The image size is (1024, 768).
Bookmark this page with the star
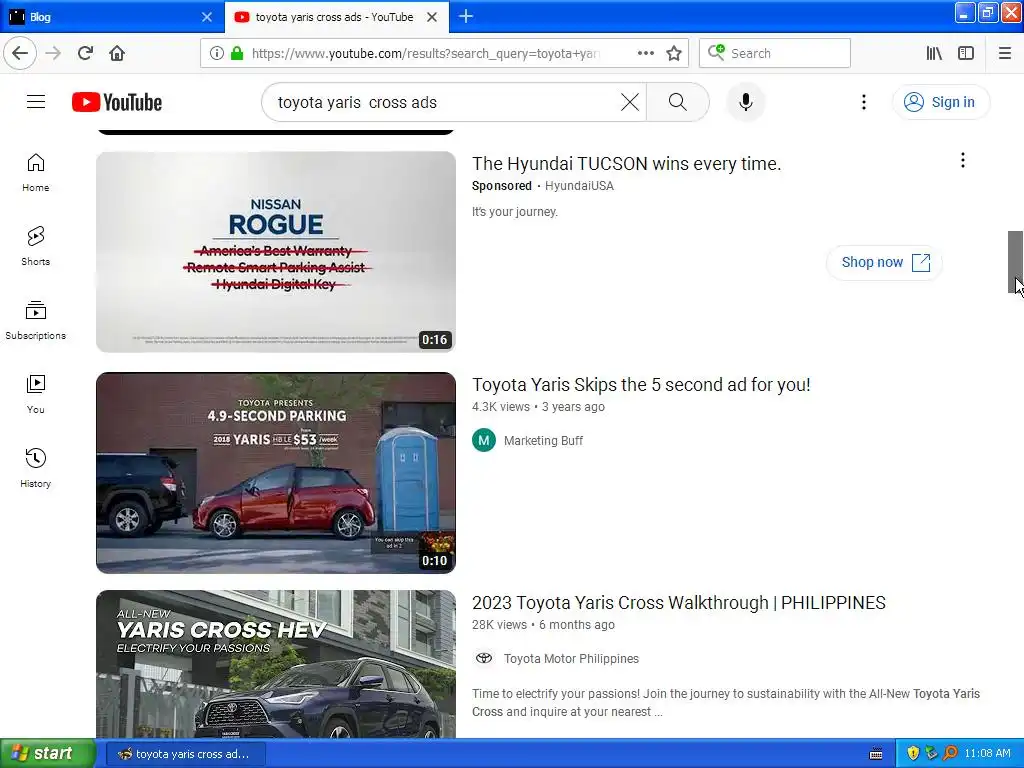[674, 53]
